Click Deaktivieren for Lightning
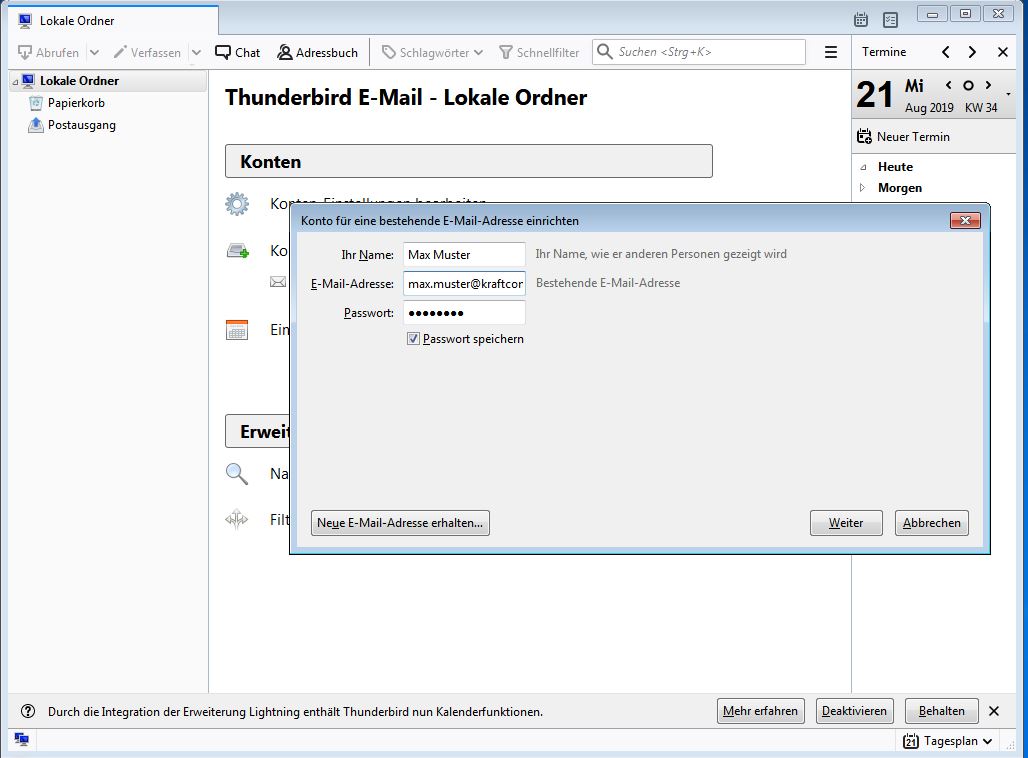Screen dimensions: 1028x758 pyautogui.click(x=854, y=711)
